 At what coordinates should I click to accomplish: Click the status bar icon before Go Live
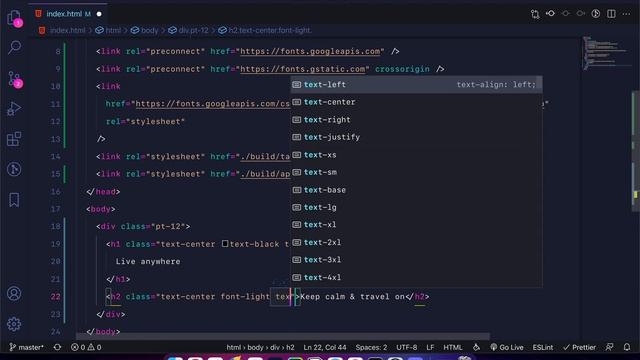pyautogui.click(x=476, y=347)
